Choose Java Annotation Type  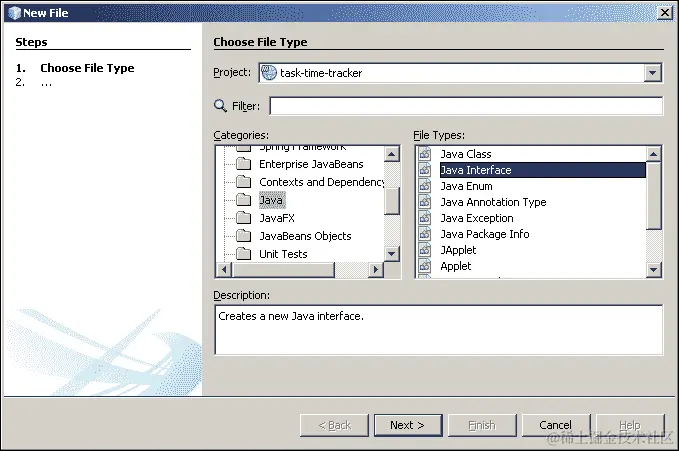[493, 202]
